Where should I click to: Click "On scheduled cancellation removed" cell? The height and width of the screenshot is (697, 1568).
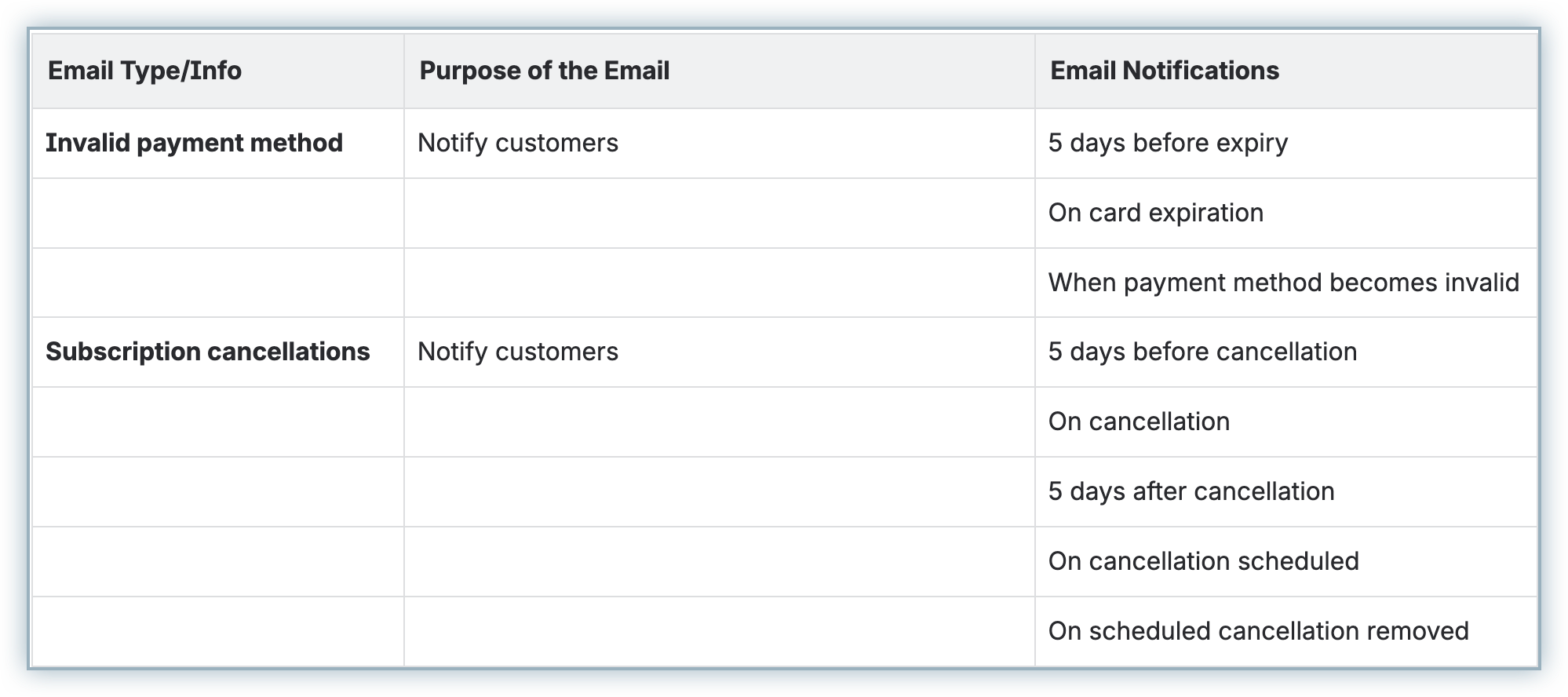tap(1258, 631)
